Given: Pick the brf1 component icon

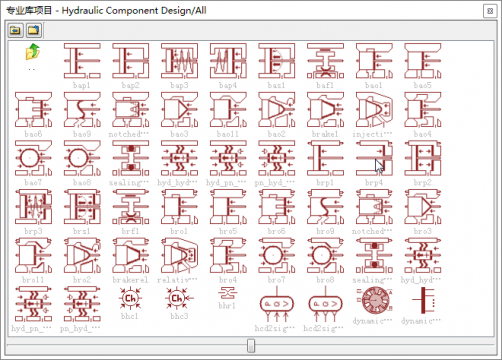Looking at the screenshot, I should 131,207.
